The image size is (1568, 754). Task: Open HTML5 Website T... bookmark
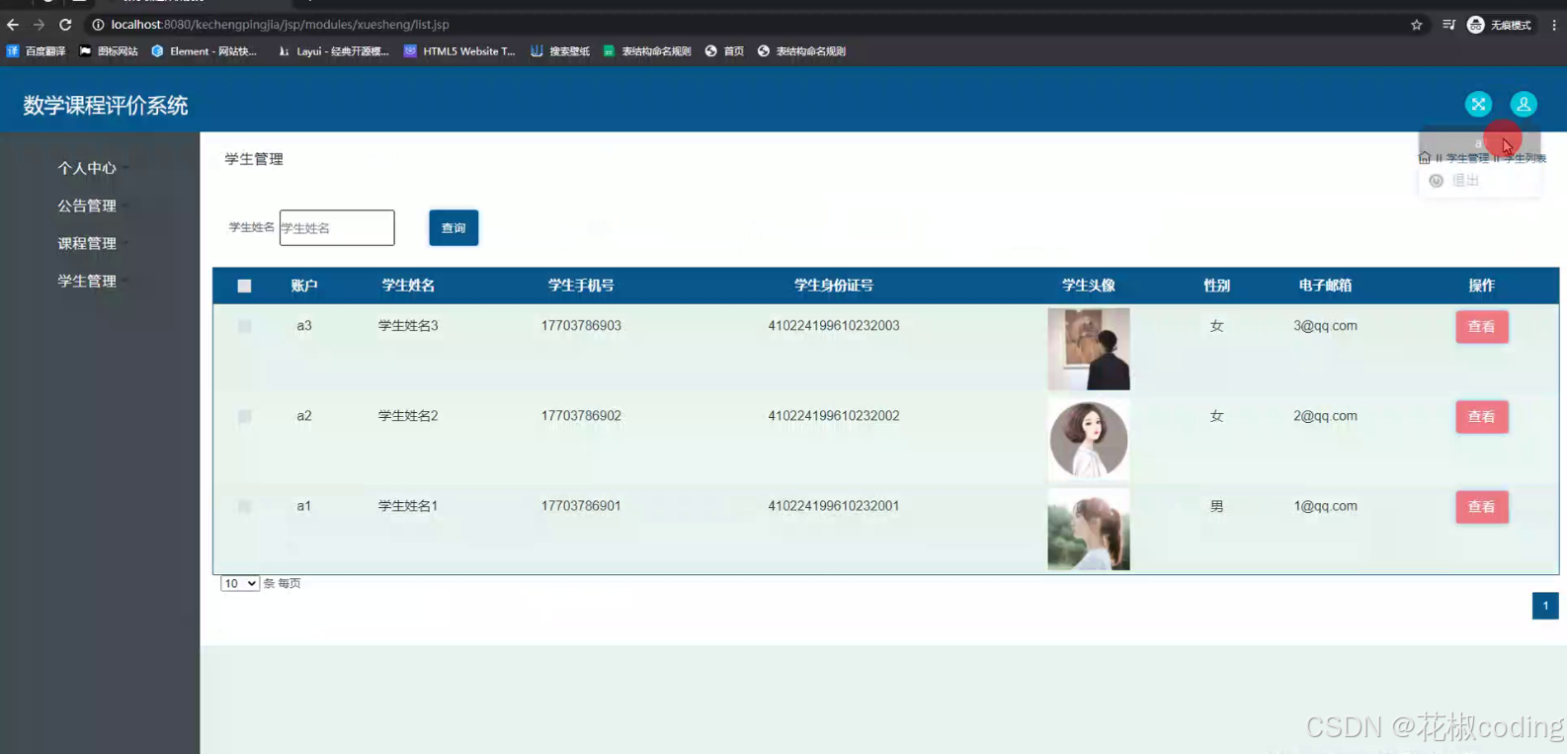coord(459,51)
